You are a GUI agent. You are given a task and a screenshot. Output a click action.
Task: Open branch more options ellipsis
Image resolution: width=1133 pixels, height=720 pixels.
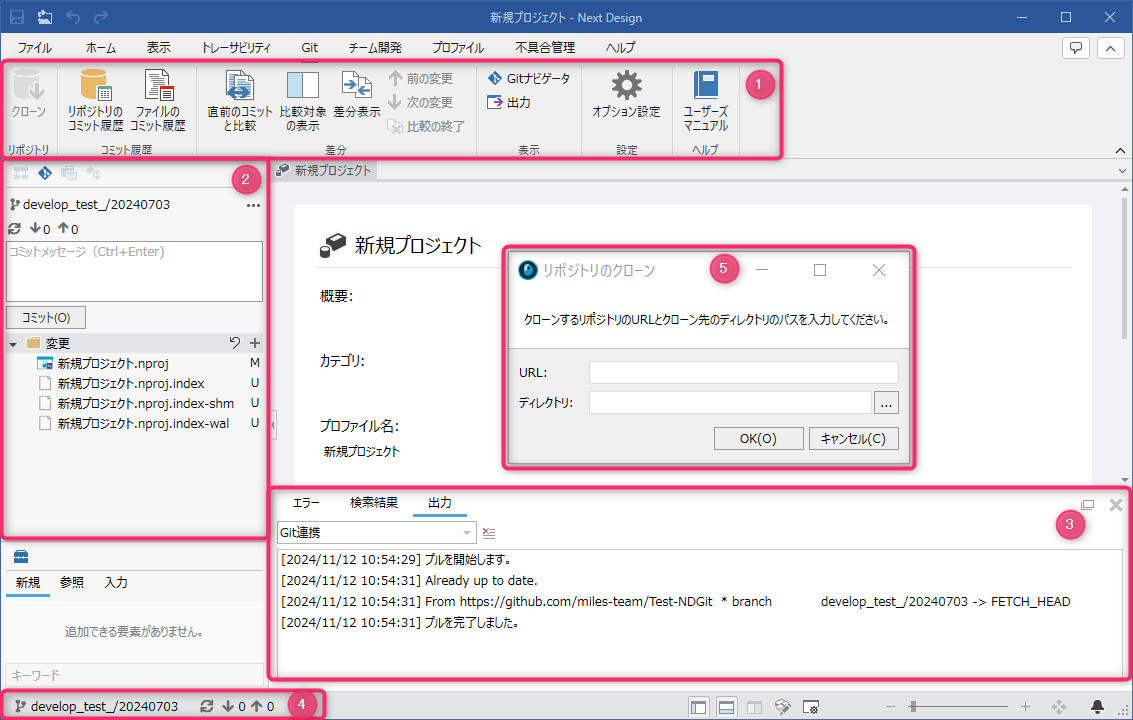point(253,205)
